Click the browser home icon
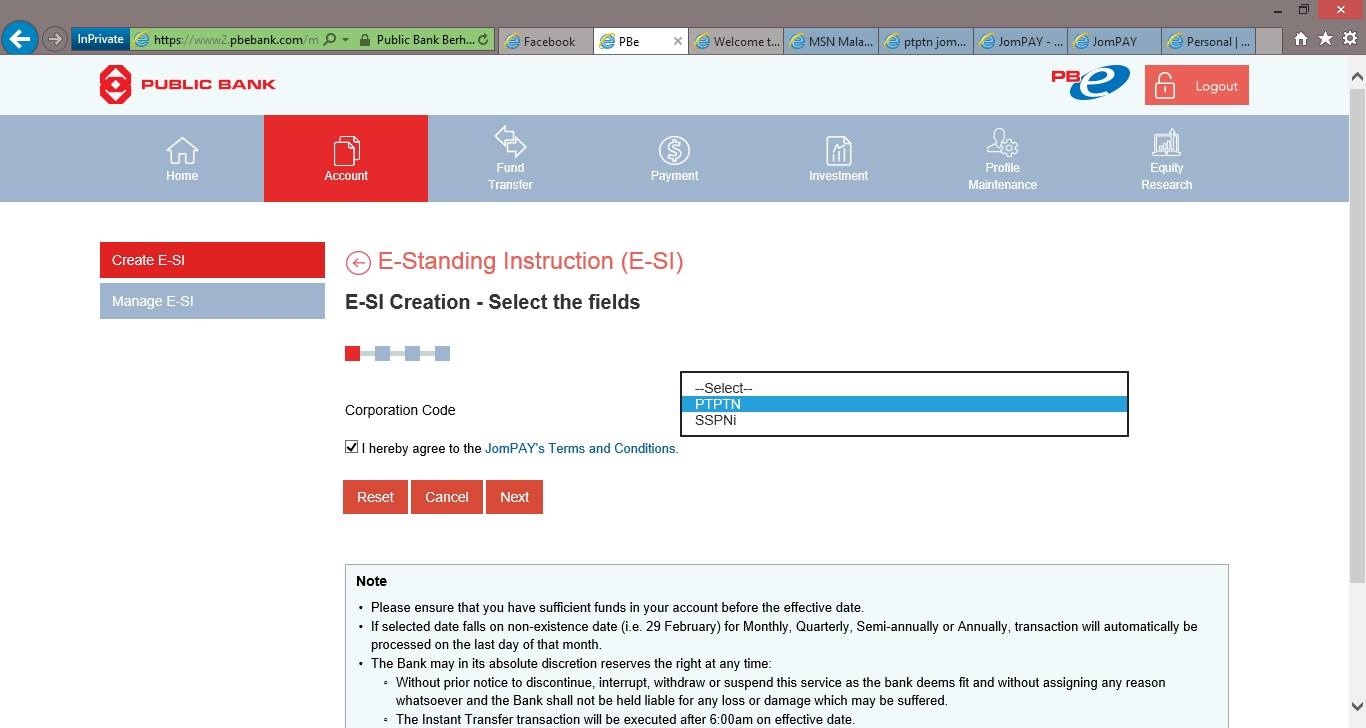 click(x=1300, y=39)
